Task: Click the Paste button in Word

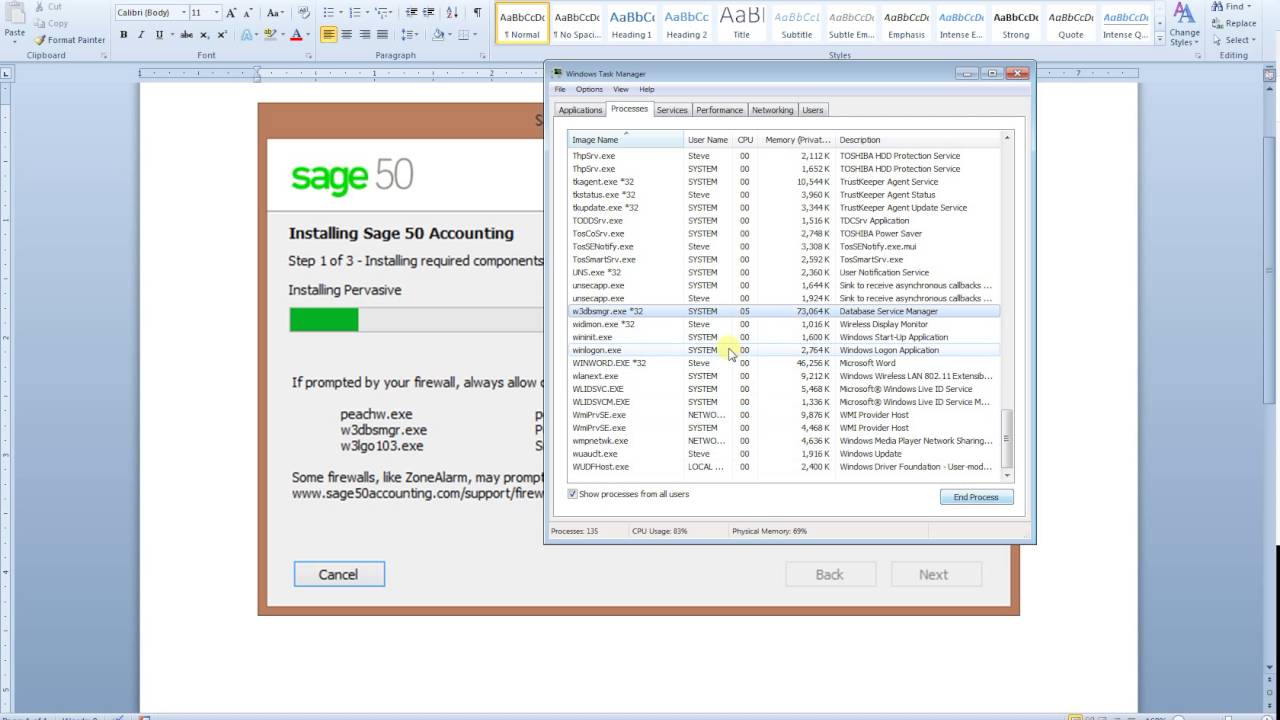Action: point(15,24)
